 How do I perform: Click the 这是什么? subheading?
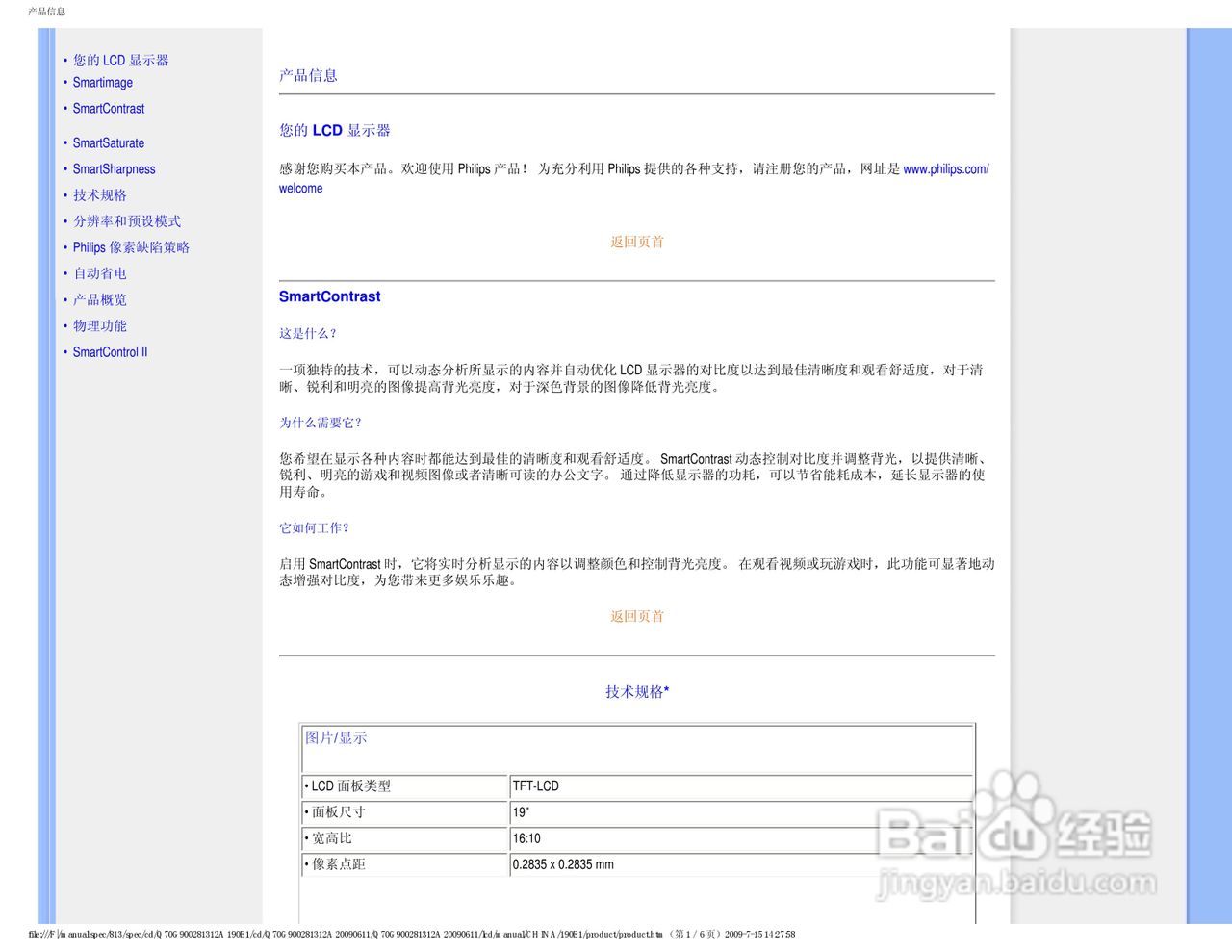(307, 334)
